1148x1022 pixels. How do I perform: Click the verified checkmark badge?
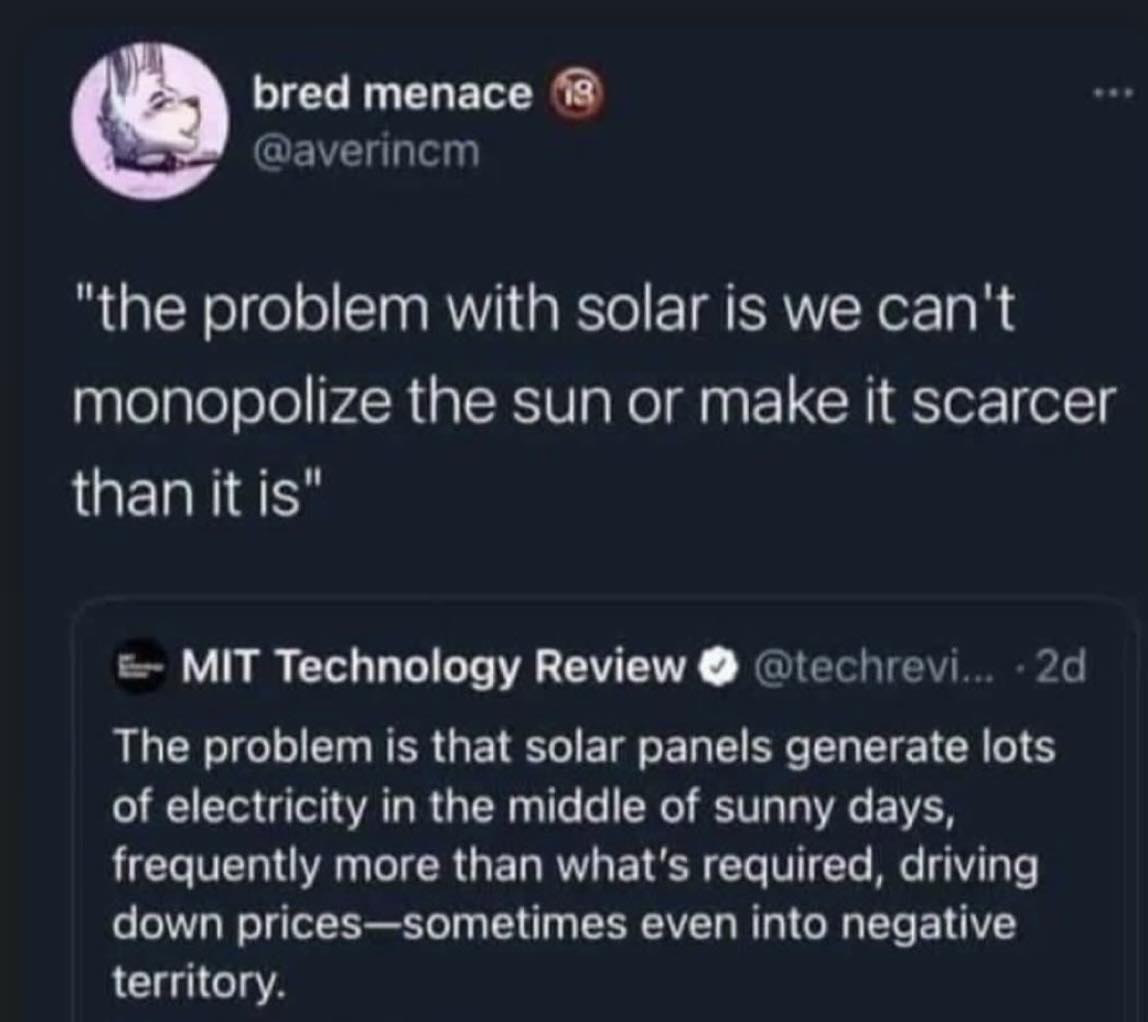coord(712,667)
